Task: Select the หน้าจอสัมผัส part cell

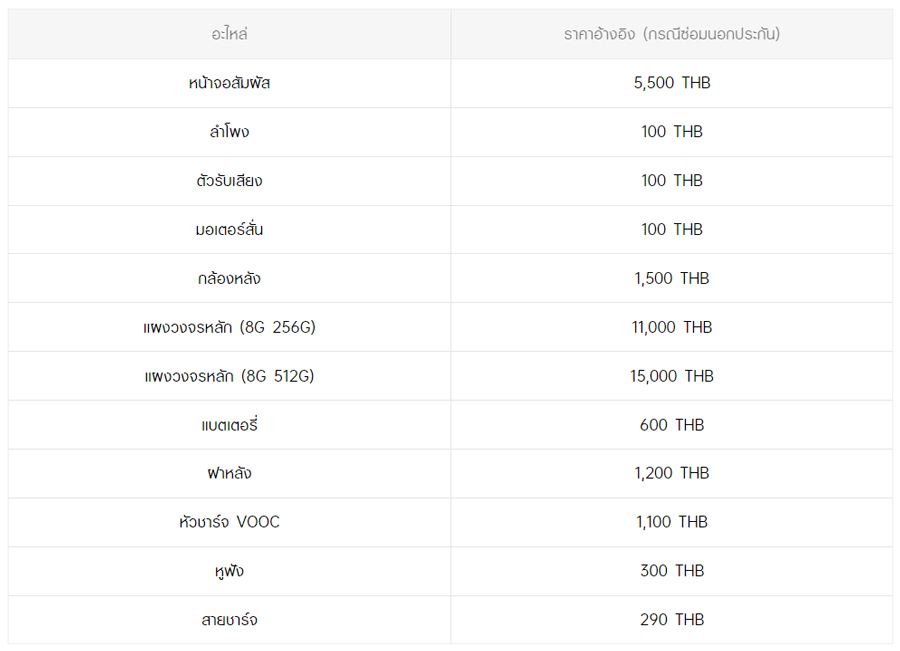Action: (229, 83)
